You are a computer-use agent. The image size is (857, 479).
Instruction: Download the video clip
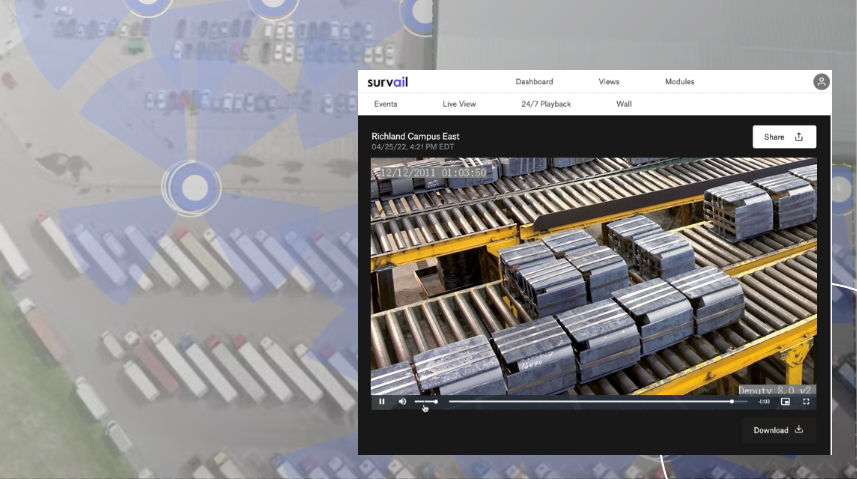(778, 430)
